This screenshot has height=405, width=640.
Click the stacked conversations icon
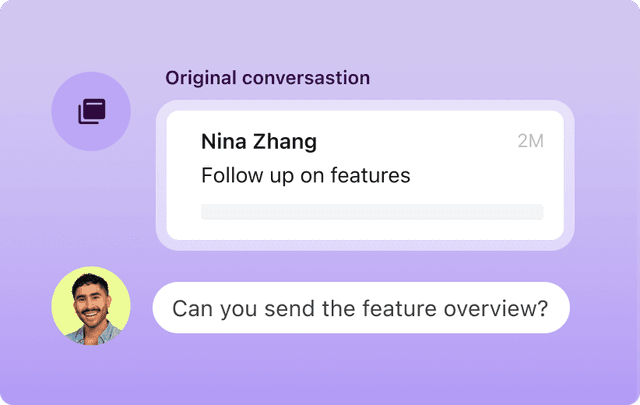pyautogui.click(x=91, y=111)
